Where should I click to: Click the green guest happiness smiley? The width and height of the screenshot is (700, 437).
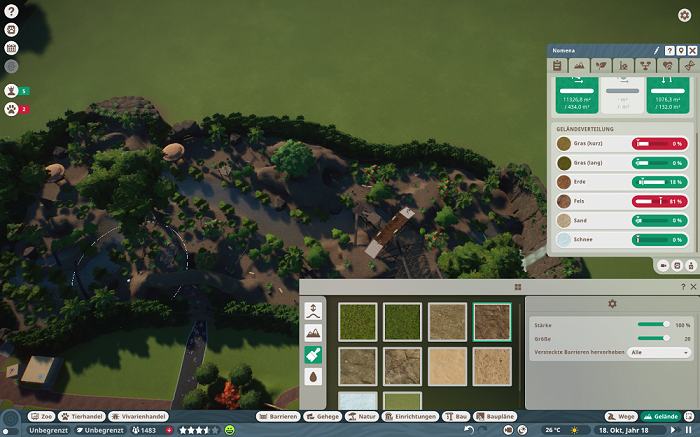click(x=230, y=430)
